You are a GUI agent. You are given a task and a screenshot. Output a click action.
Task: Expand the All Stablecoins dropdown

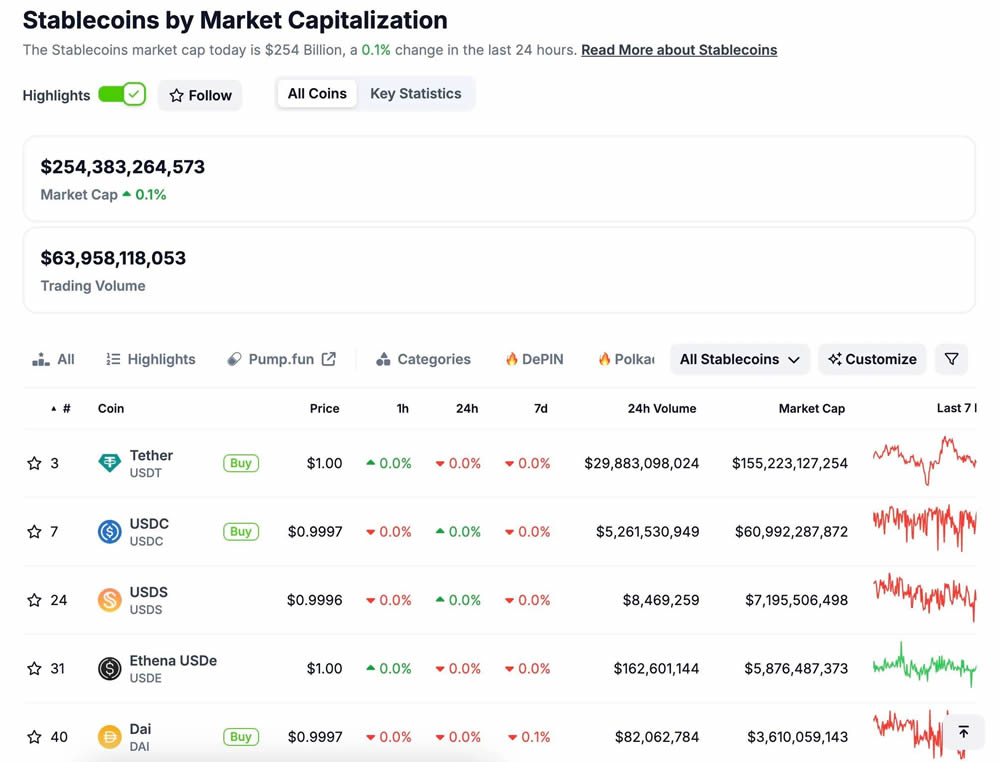[x=739, y=359]
